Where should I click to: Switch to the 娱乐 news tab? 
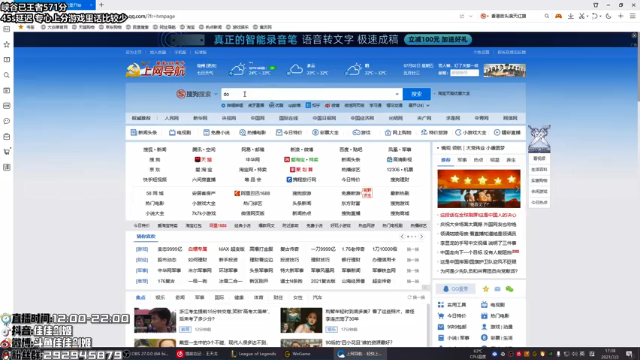point(160,298)
